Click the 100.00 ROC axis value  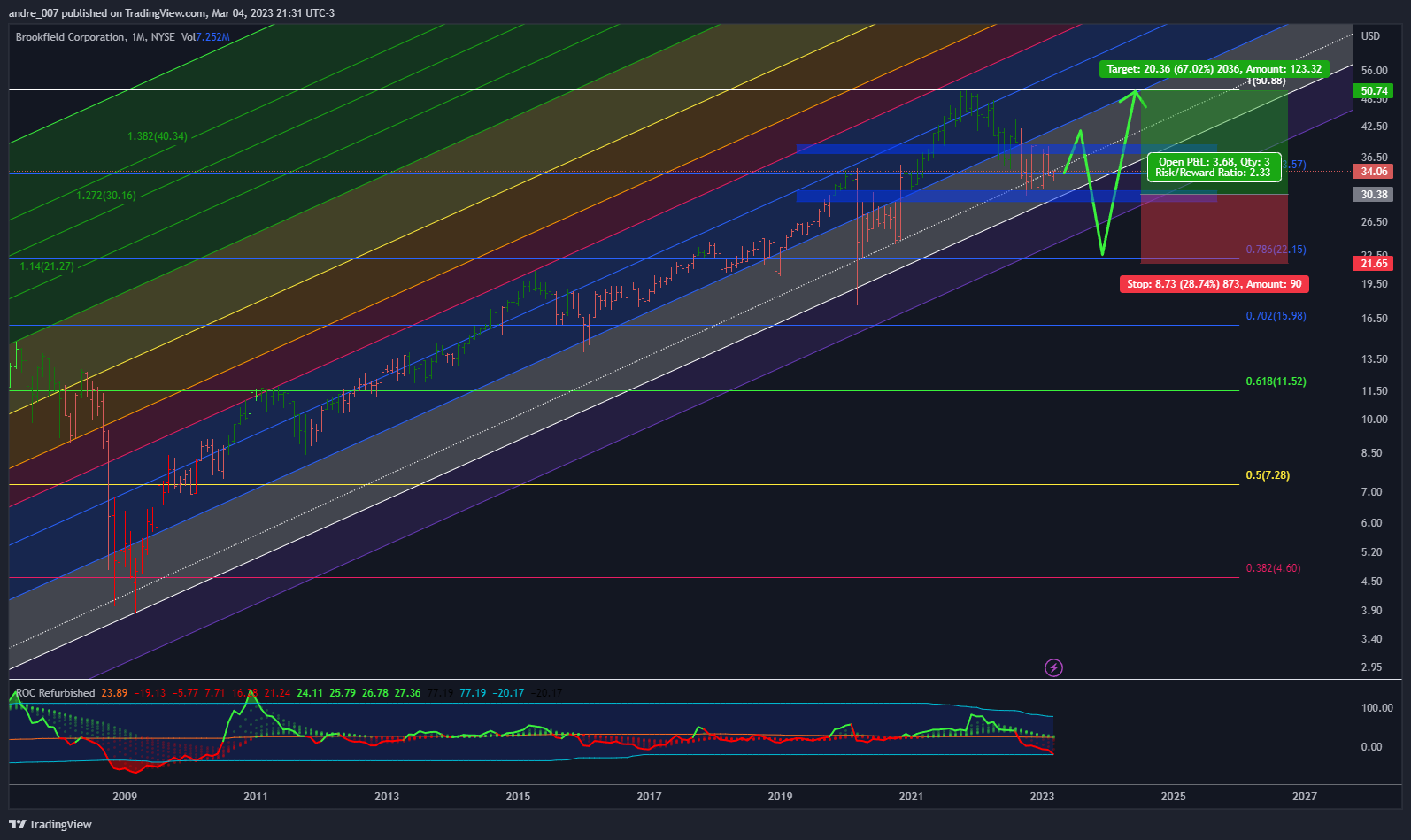[x=1377, y=708]
